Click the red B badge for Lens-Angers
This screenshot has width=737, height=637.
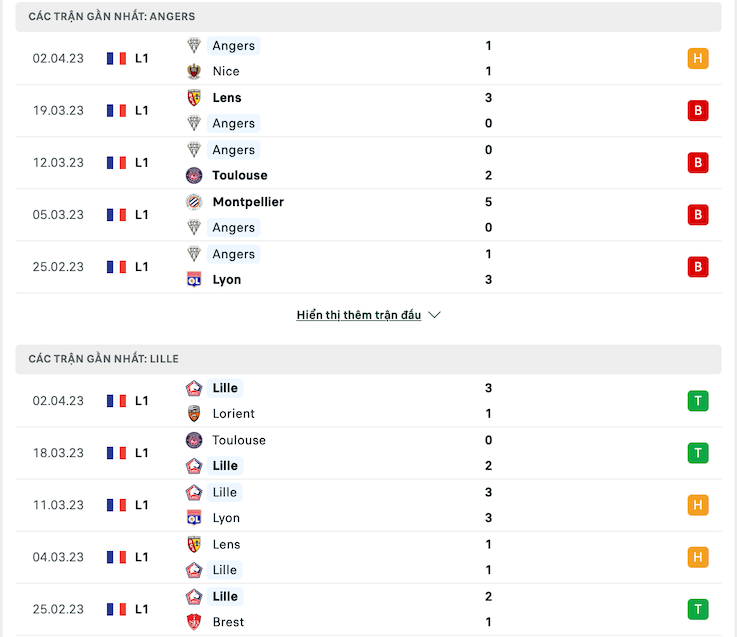point(698,110)
